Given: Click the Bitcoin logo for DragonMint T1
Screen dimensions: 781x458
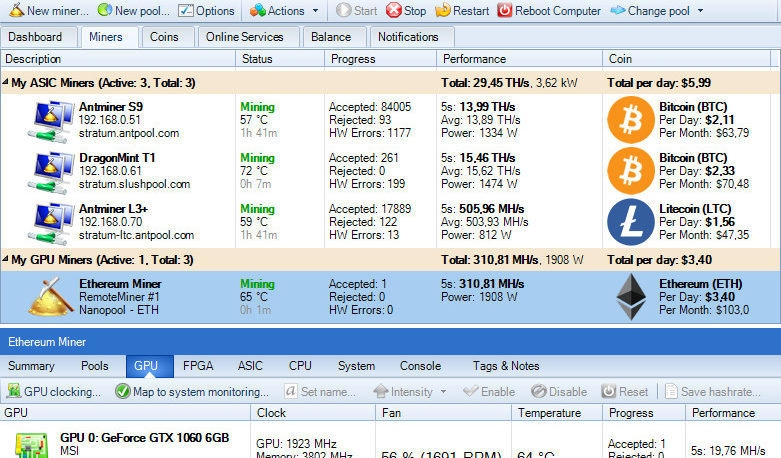Looking at the screenshot, I should pyautogui.click(x=631, y=171).
